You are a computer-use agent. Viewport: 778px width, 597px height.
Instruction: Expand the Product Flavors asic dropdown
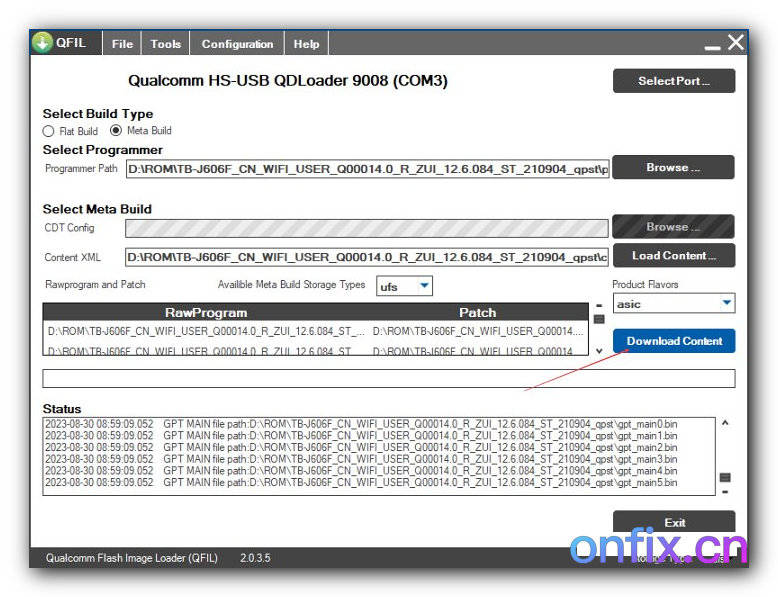[x=673, y=303]
